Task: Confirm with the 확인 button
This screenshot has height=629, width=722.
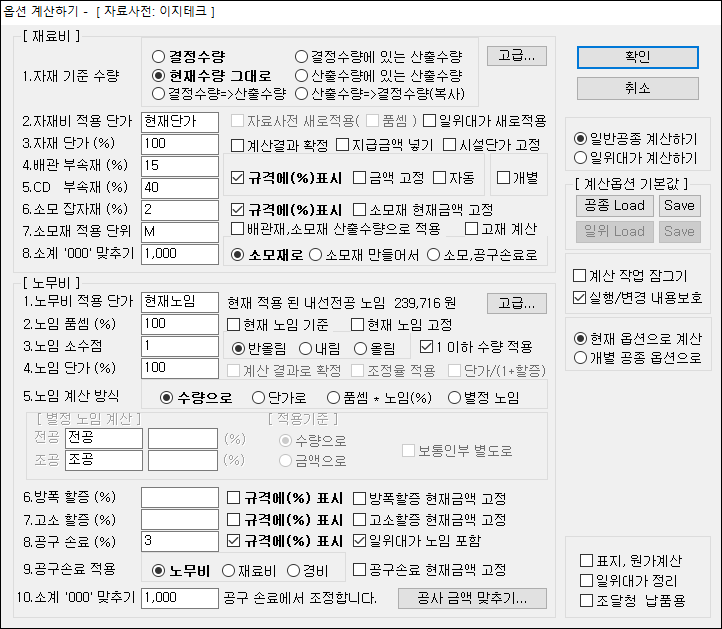Action: point(637,57)
